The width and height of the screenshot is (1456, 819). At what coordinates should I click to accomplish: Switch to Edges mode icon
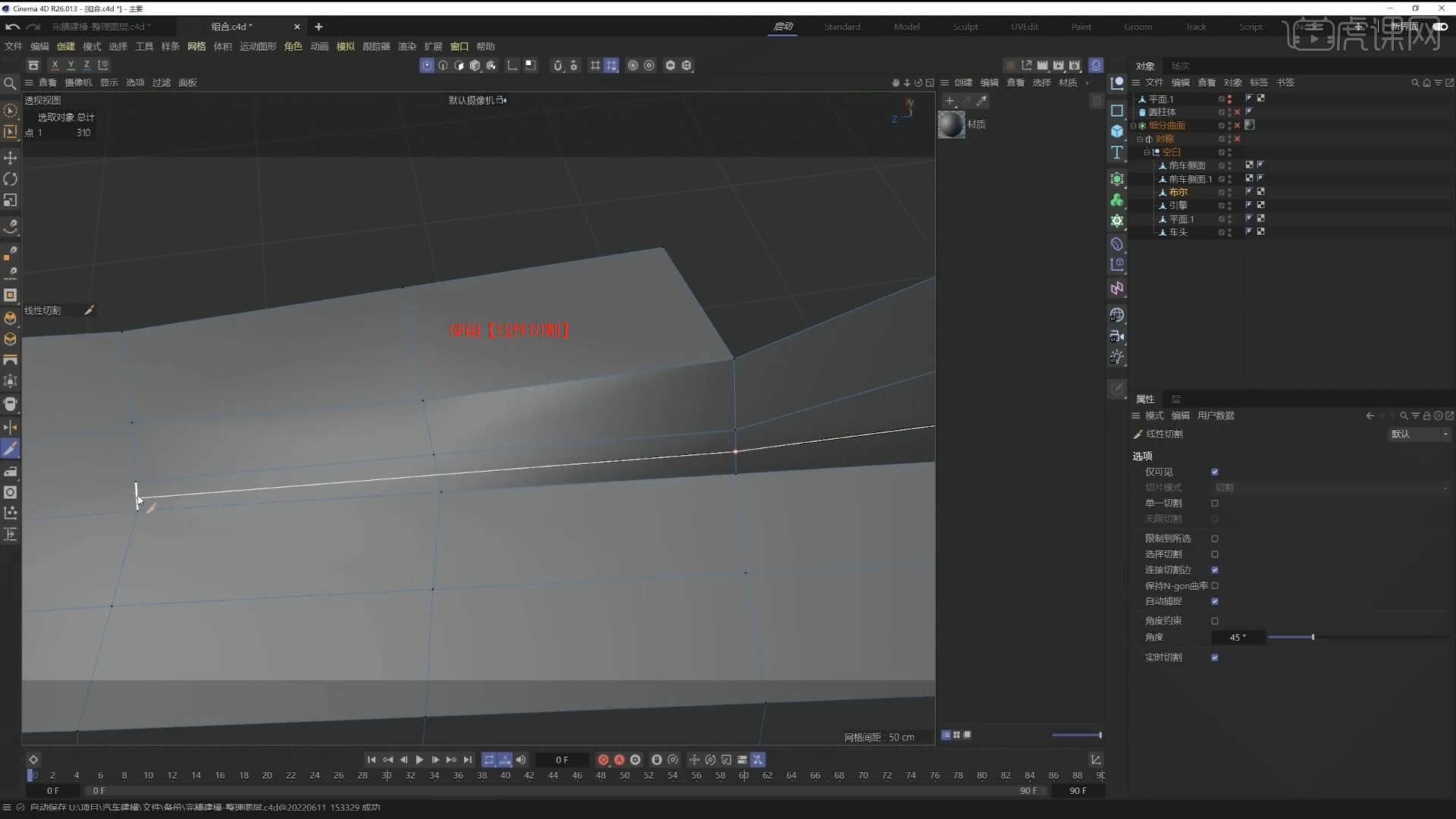point(443,65)
